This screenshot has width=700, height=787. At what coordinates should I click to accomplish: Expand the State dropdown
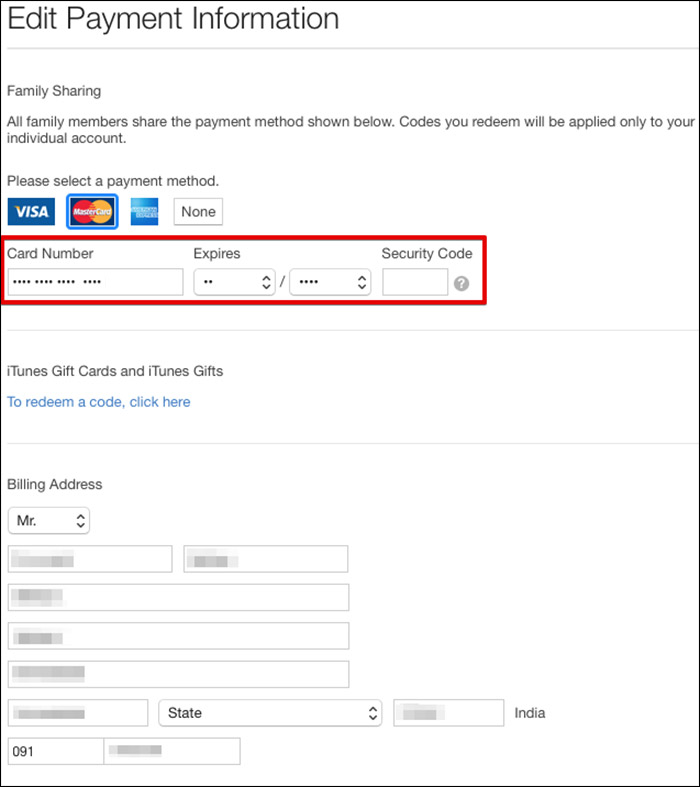tap(270, 713)
